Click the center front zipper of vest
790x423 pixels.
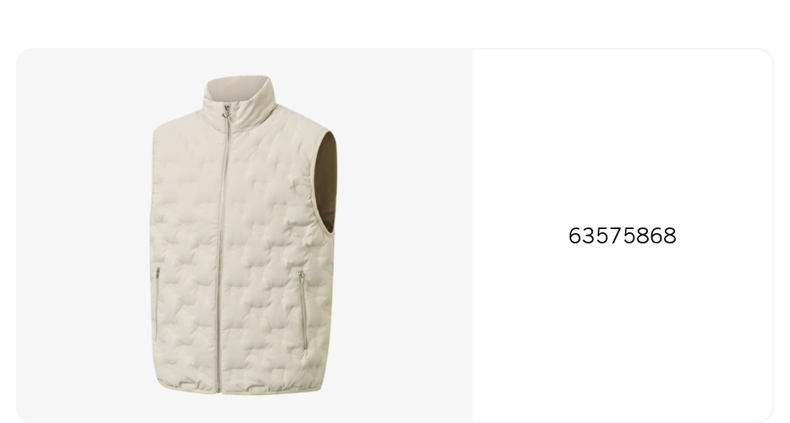click(x=222, y=252)
